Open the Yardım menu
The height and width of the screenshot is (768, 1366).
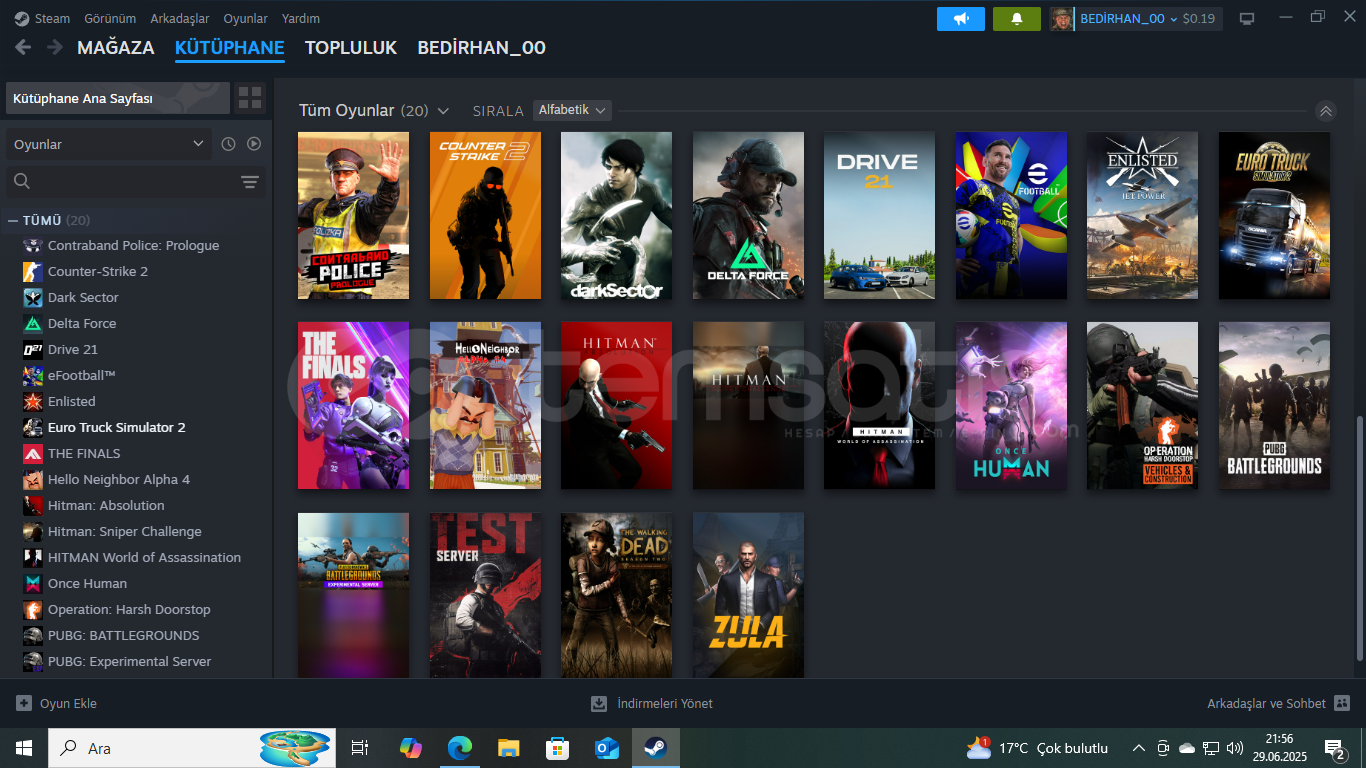pyautogui.click(x=301, y=18)
